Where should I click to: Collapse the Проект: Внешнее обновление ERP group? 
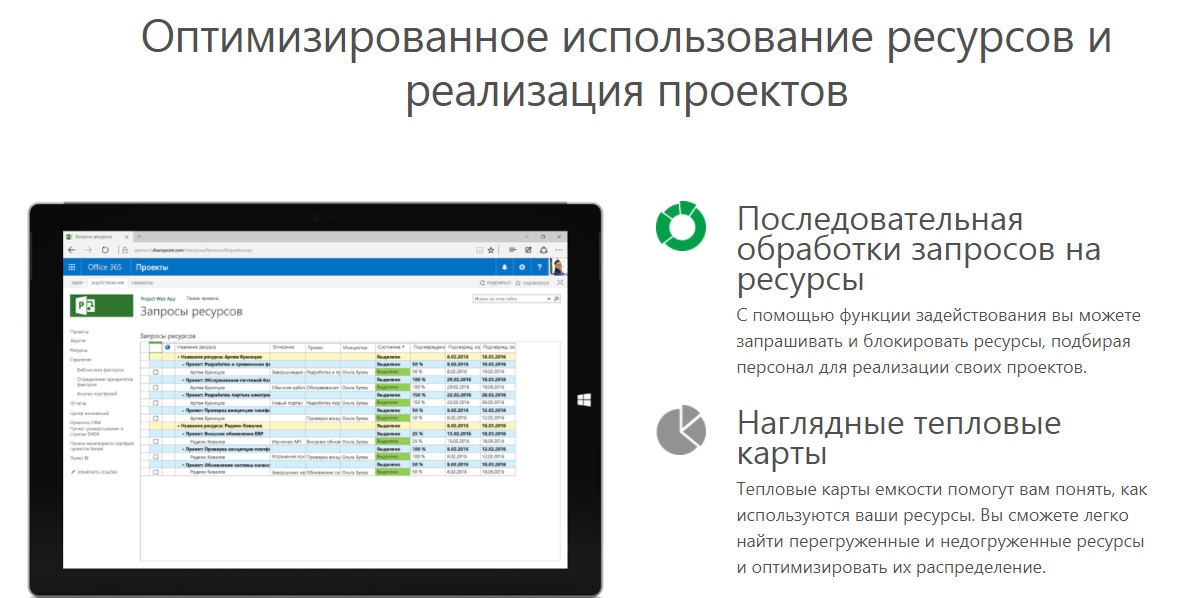coord(183,432)
